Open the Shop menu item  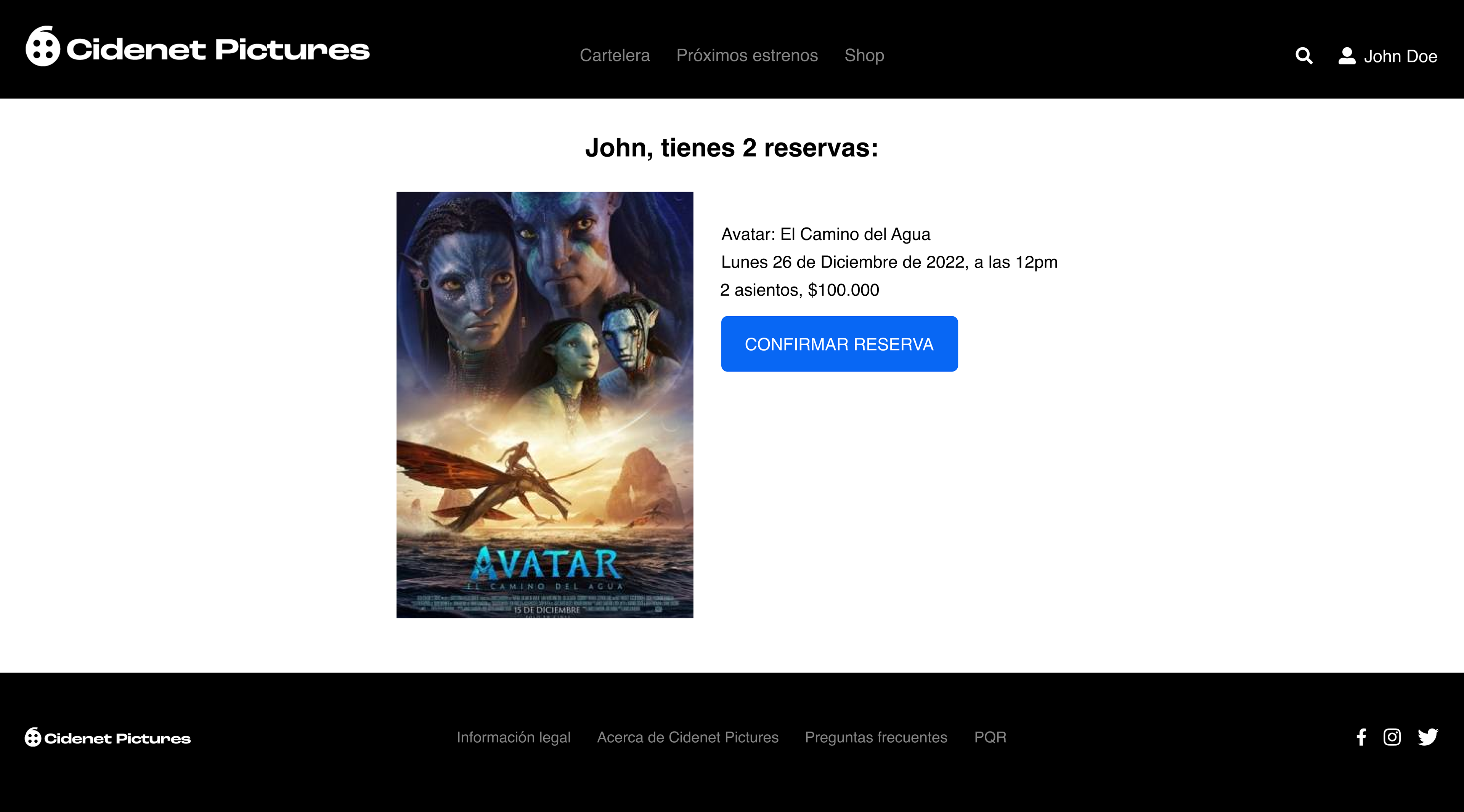tap(864, 55)
